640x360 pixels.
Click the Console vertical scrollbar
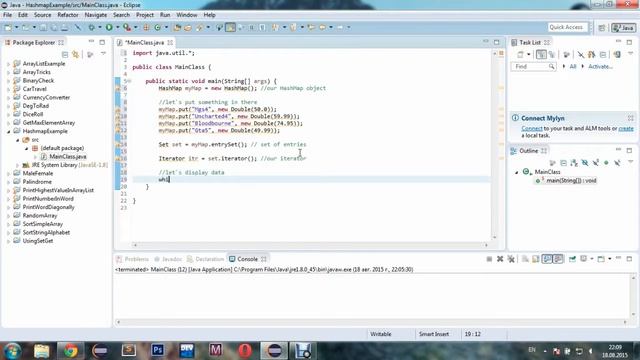click(633, 296)
